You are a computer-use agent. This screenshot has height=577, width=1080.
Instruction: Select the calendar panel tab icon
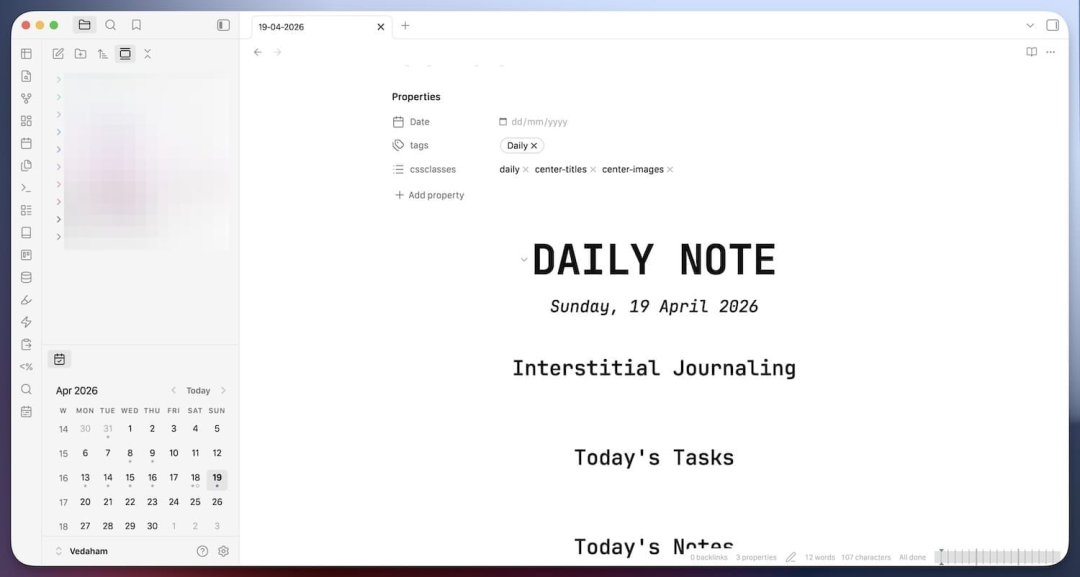(x=60, y=359)
